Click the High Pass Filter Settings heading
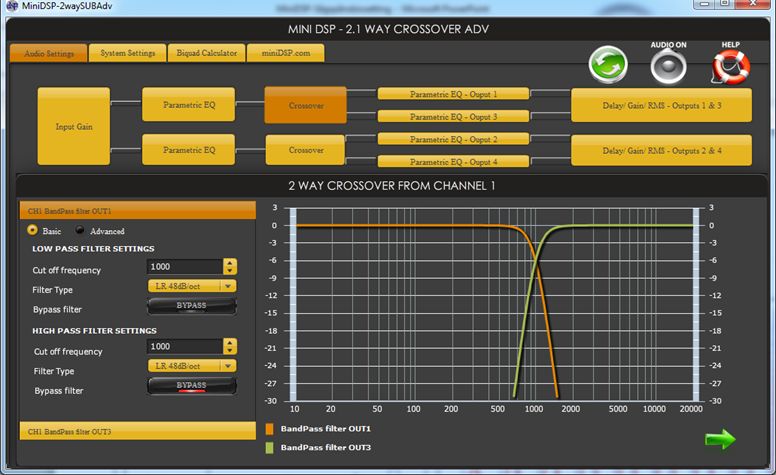 click(x=94, y=331)
